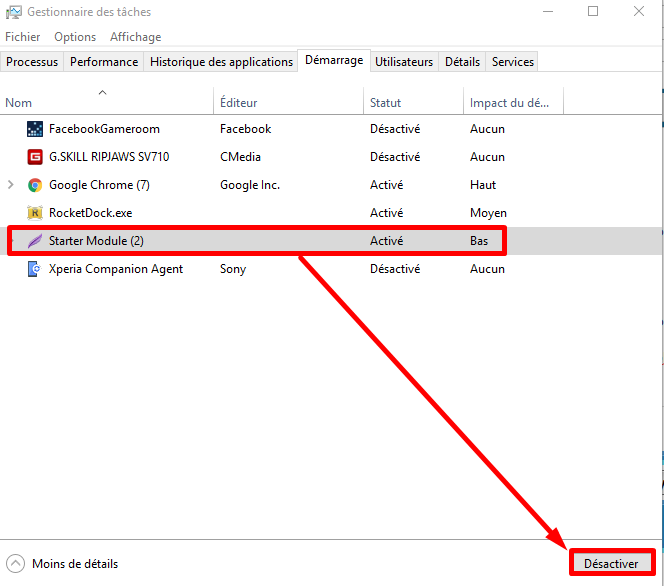Select Xperia Companion Agent entry name
The height and width of the screenshot is (586, 664).
pos(116,269)
